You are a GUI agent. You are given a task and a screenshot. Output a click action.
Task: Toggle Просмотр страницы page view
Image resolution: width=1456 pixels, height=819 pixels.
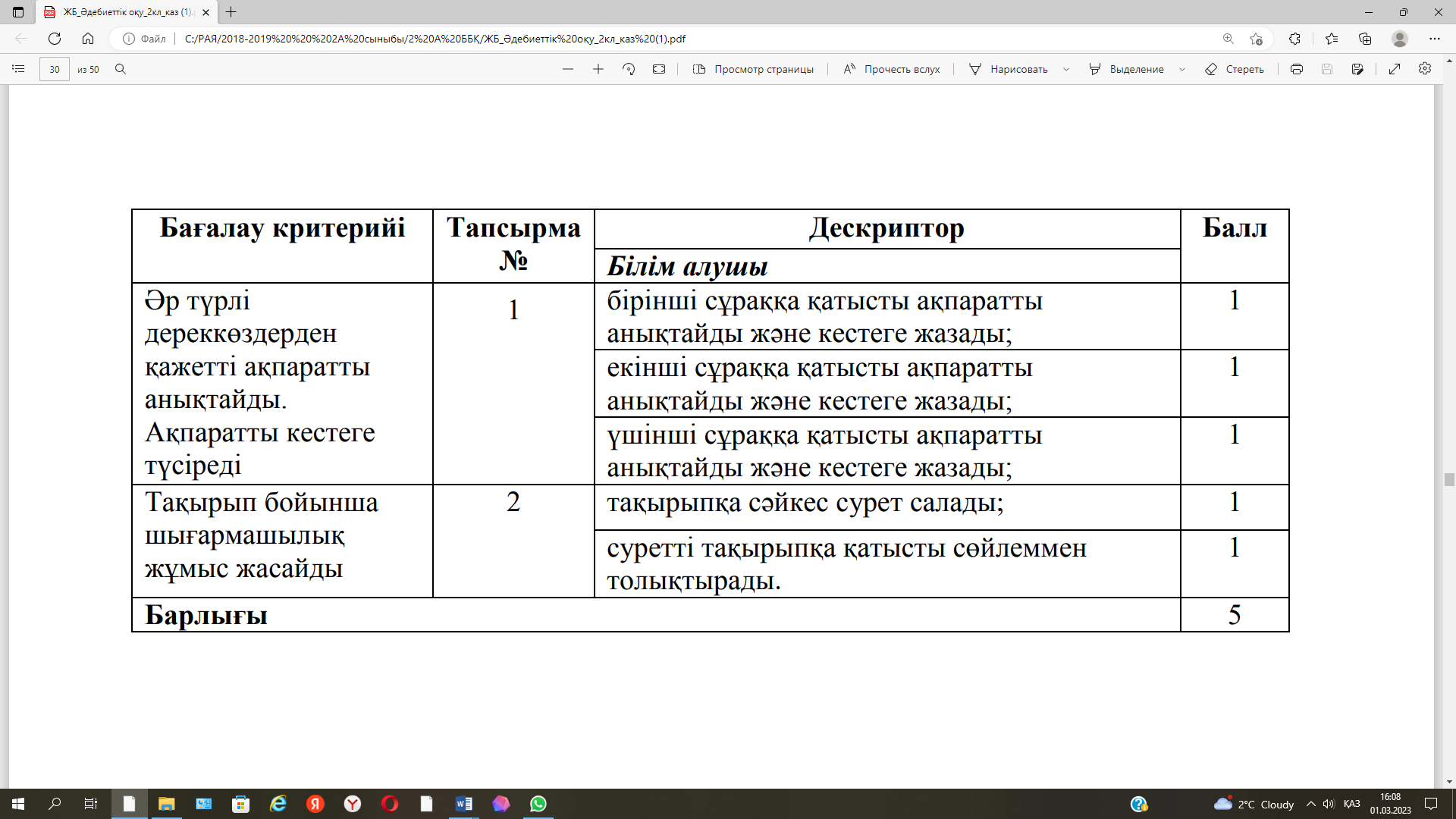tap(753, 69)
